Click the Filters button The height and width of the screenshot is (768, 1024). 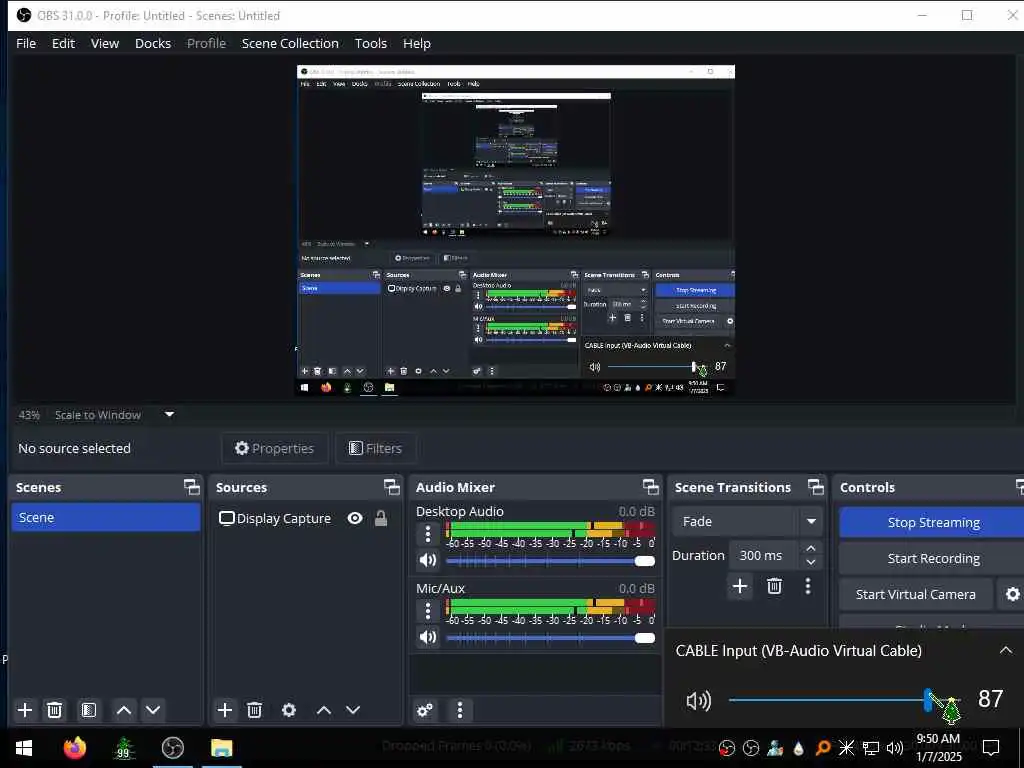tap(376, 448)
